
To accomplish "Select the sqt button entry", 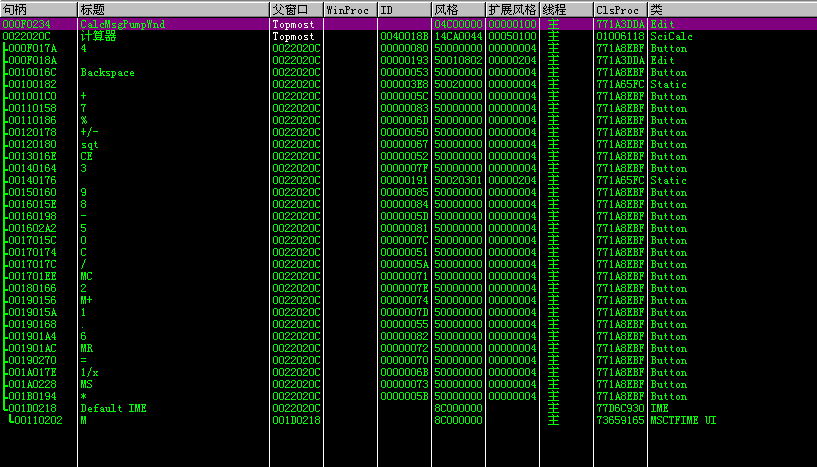I will [x=90, y=144].
